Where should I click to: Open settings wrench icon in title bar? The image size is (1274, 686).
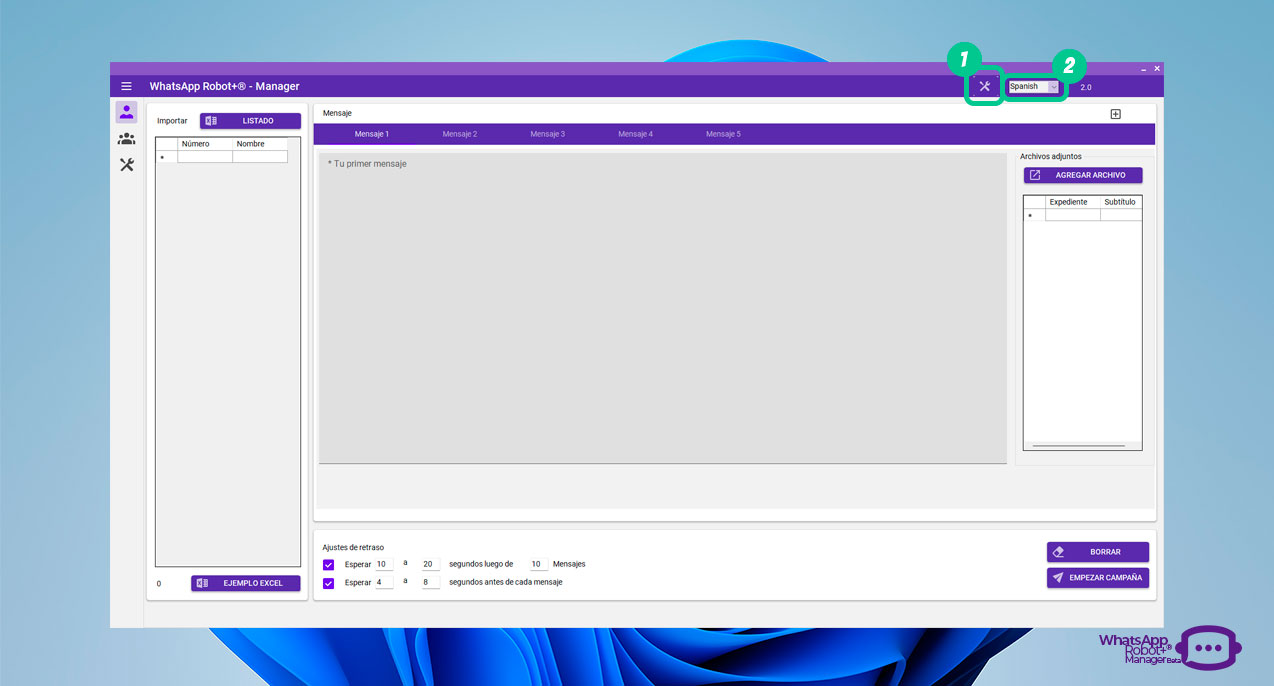[984, 86]
